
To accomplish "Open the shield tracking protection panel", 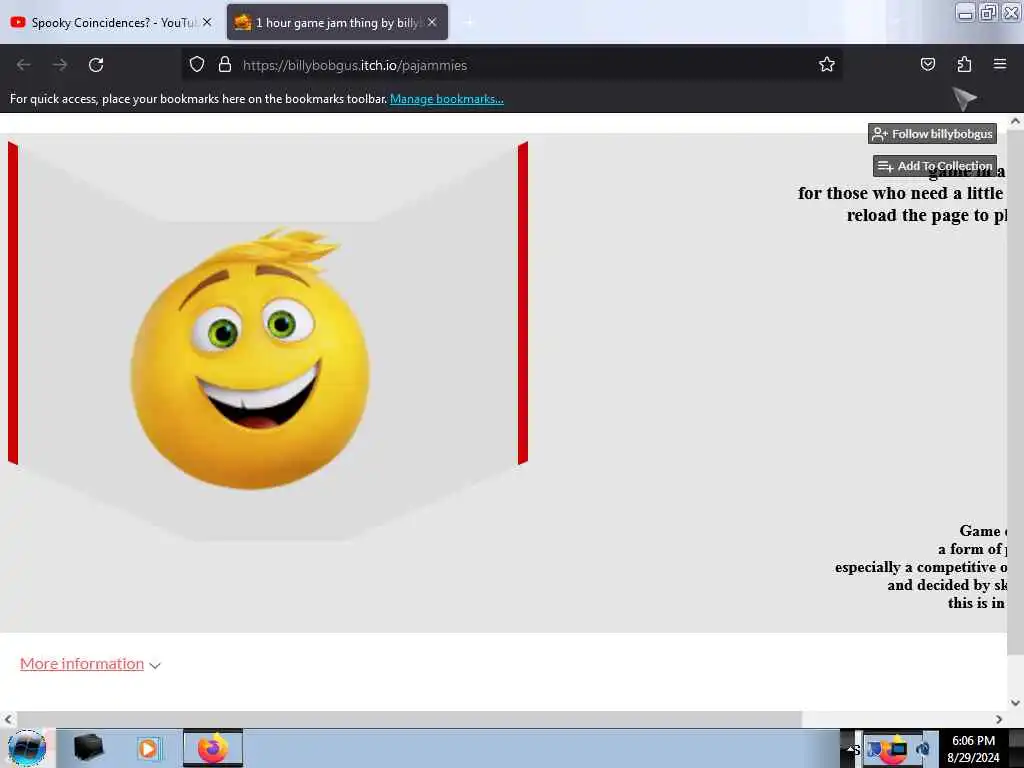I will coord(197,64).
